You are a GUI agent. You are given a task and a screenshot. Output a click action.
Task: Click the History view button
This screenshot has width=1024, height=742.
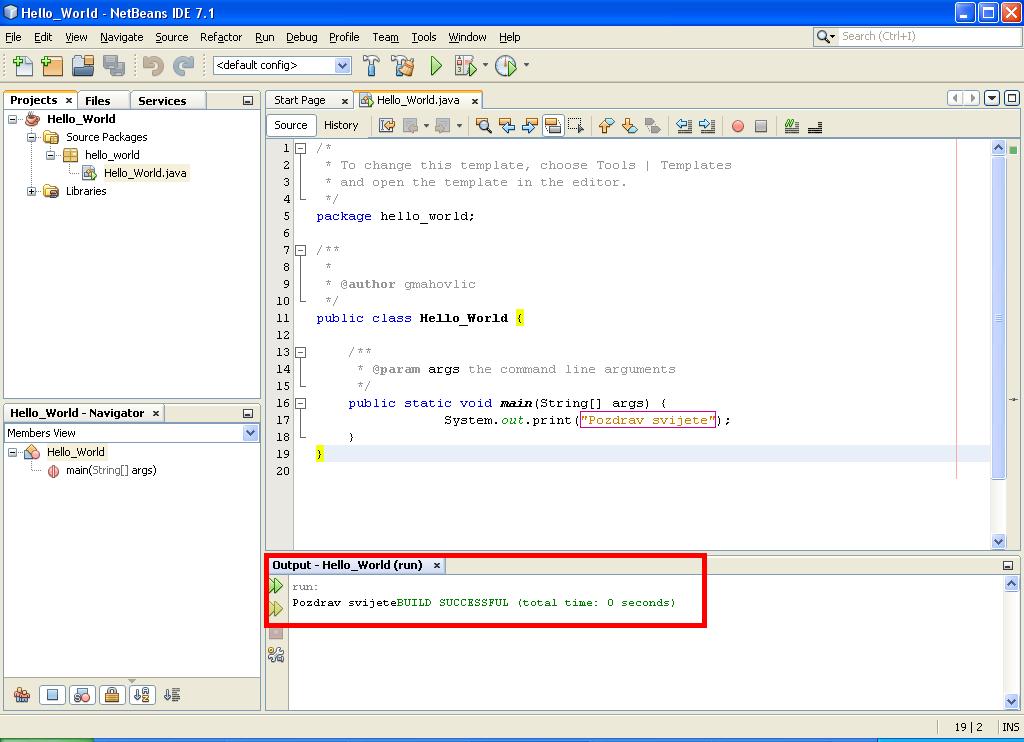point(341,125)
